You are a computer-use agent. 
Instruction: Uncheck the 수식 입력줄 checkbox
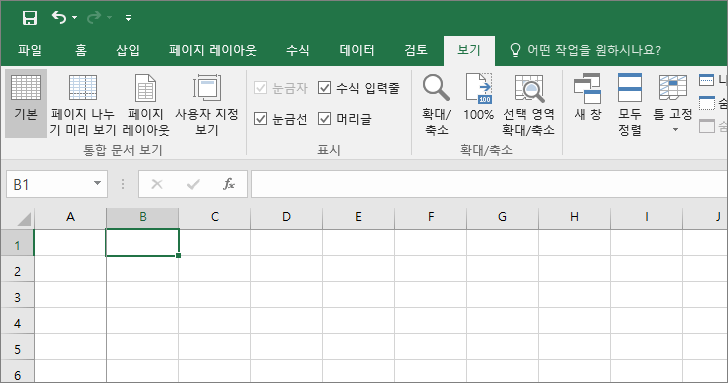(325, 88)
